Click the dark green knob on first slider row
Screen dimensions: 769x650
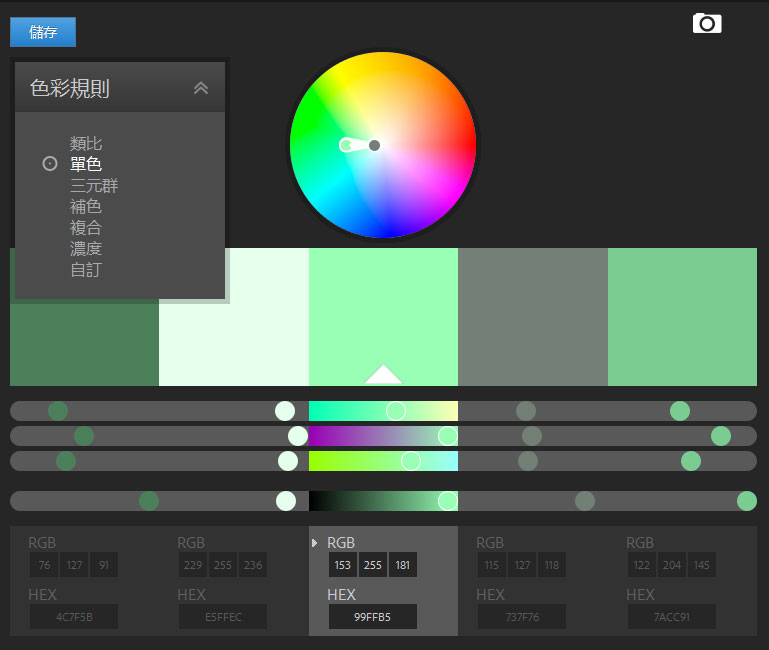point(58,411)
